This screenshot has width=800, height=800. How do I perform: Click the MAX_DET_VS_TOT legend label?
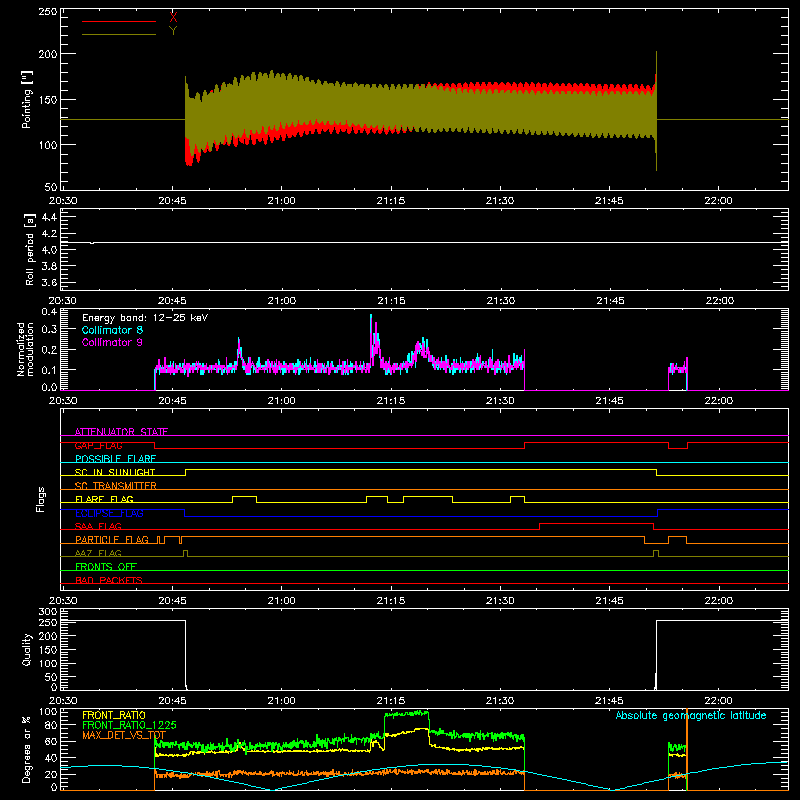pos(124,735)
